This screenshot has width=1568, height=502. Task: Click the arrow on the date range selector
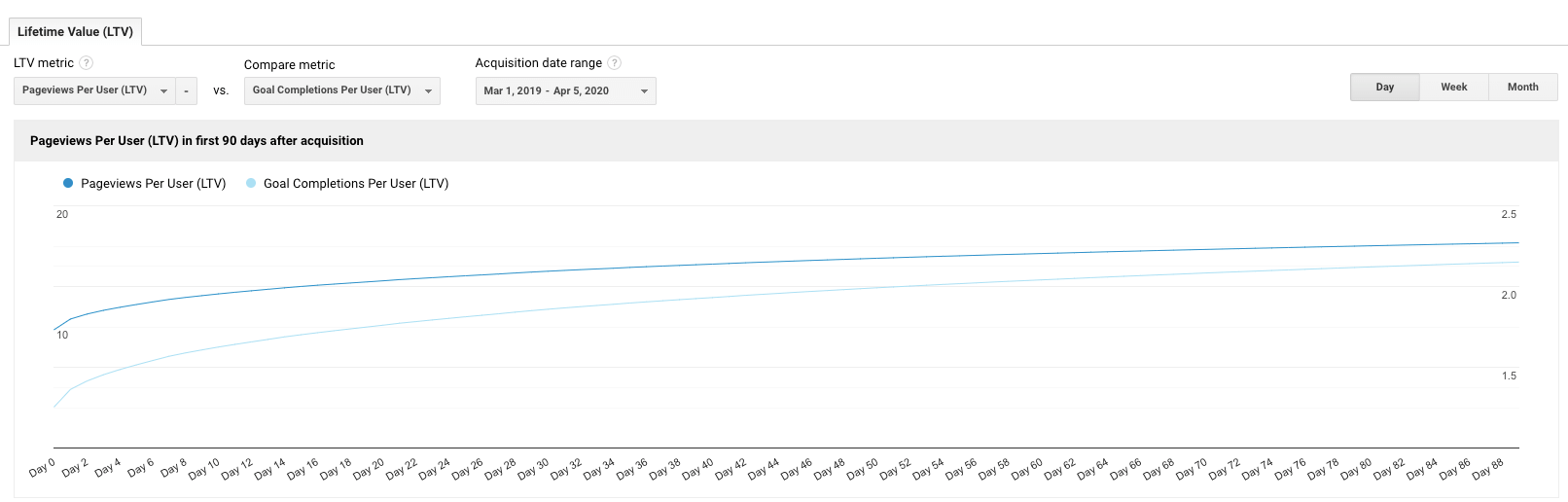644,91
